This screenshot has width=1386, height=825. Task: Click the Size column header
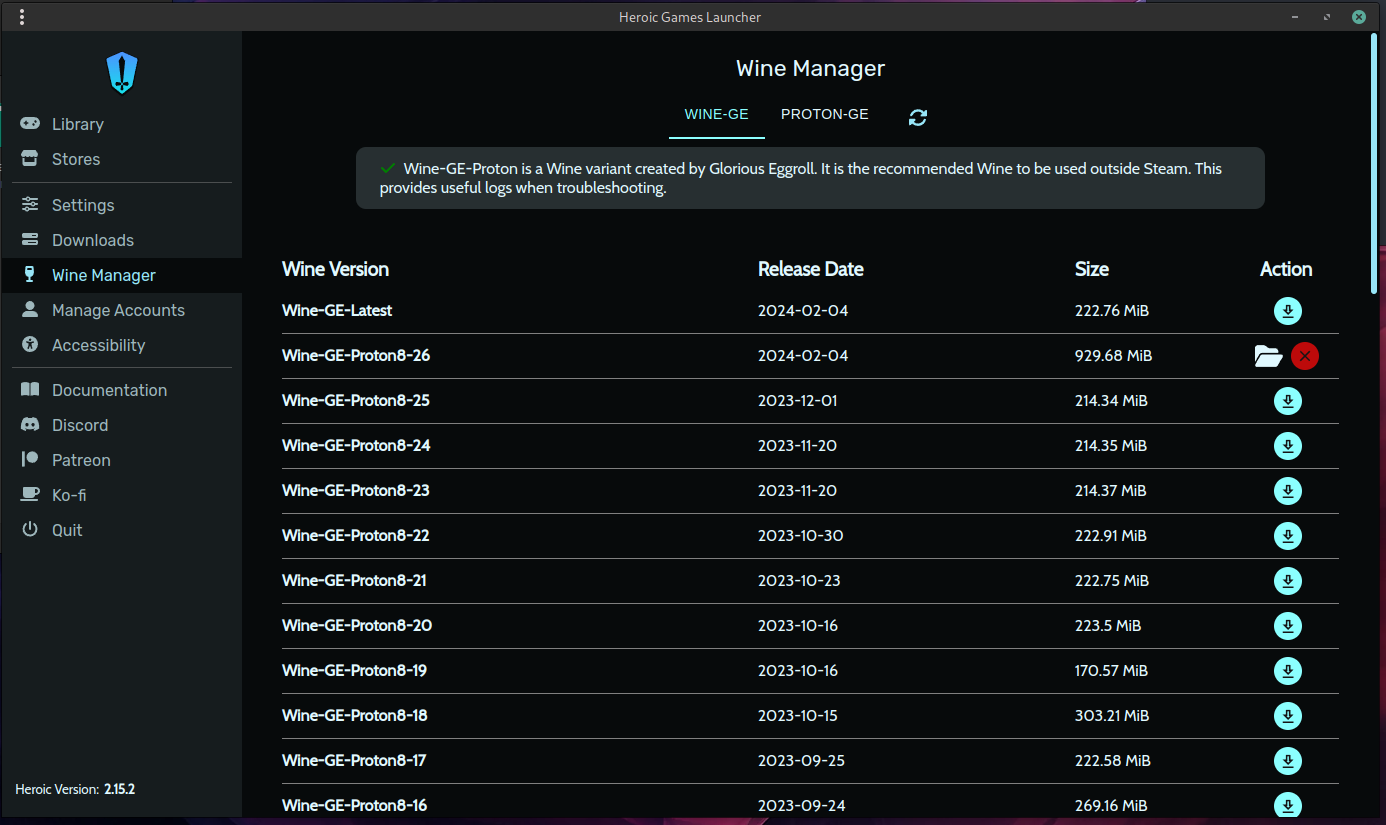pyautogui.click(x=1092, y=269)
